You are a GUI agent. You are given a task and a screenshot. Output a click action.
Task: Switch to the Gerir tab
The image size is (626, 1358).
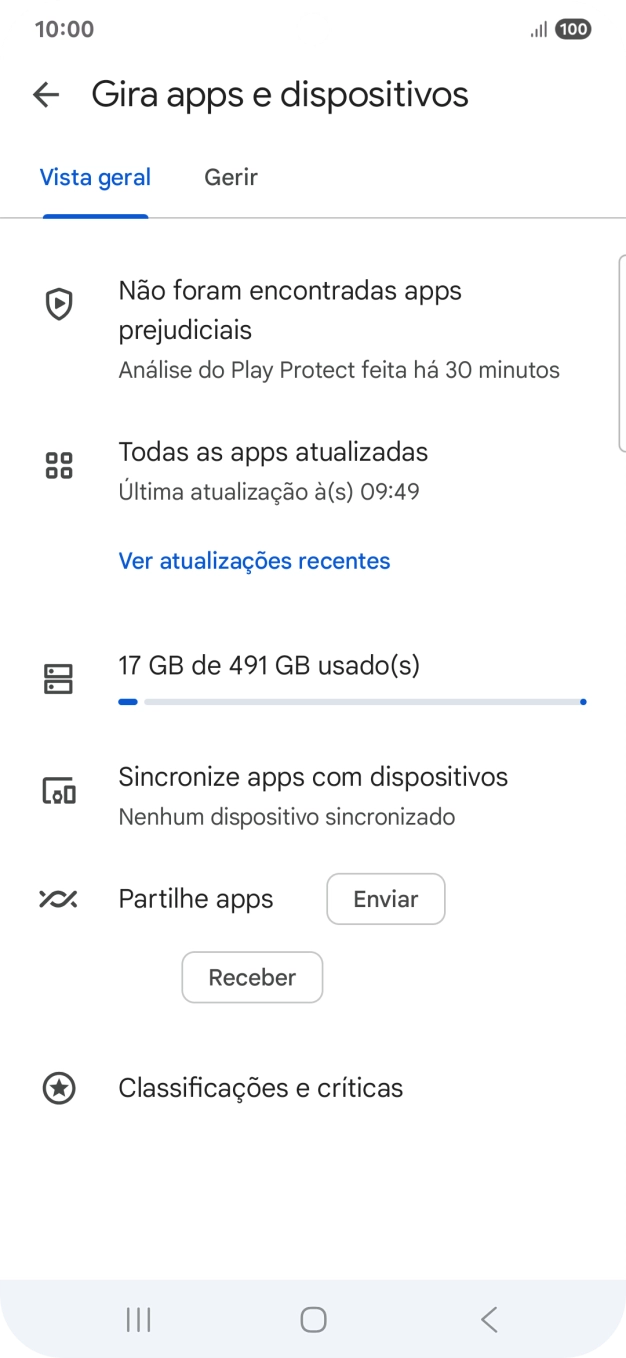[231, 178]
